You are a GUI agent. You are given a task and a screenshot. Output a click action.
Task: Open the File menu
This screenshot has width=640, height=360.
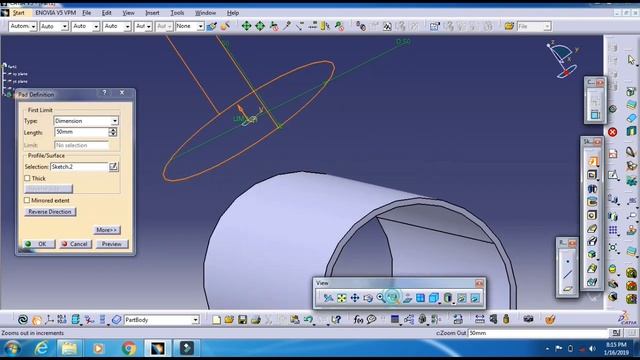[x=87, y=13]
